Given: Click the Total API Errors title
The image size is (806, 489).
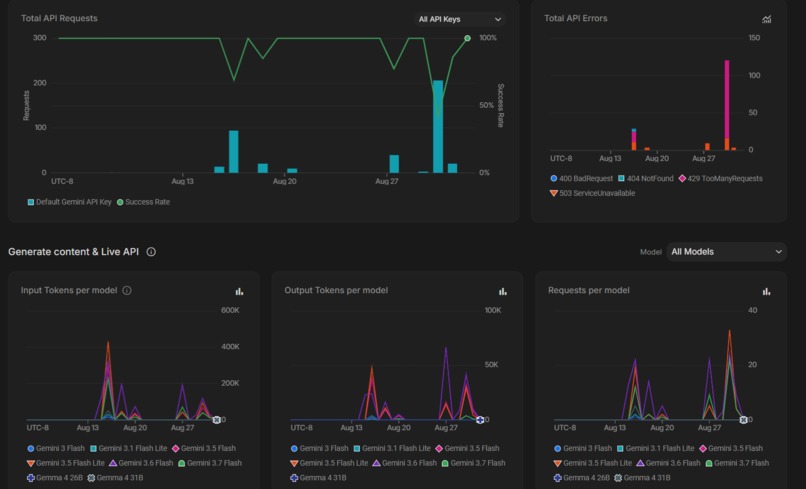Looking at the screenshot, I should pyautogui.click(x=576, y=18).
